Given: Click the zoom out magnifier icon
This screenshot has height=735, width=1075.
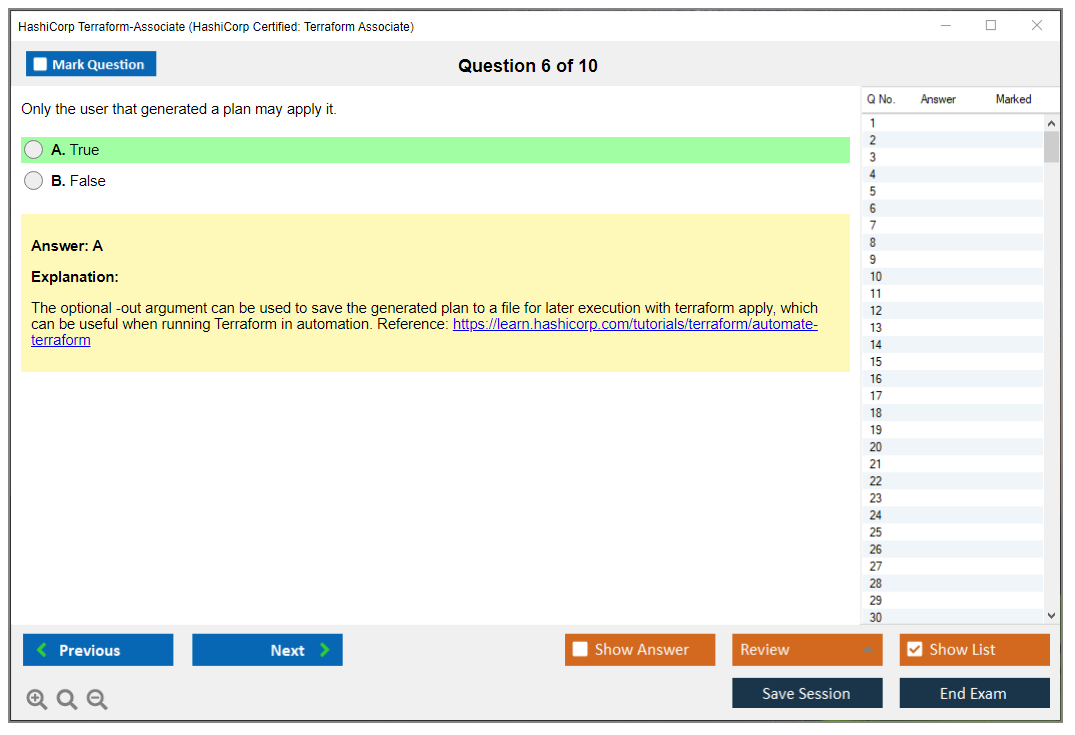Looking at the screenshot, I should point(97,700).
